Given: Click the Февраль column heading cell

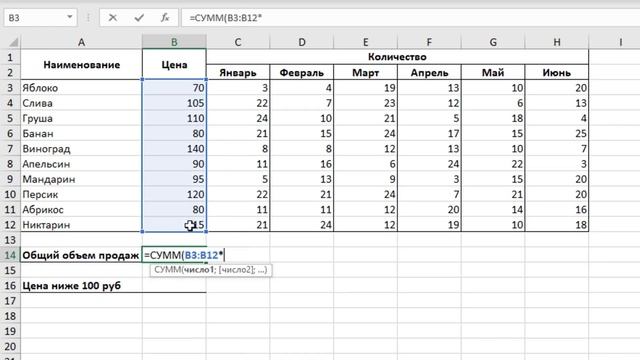Looking at the screenshot, I should (x=302, y=73).
